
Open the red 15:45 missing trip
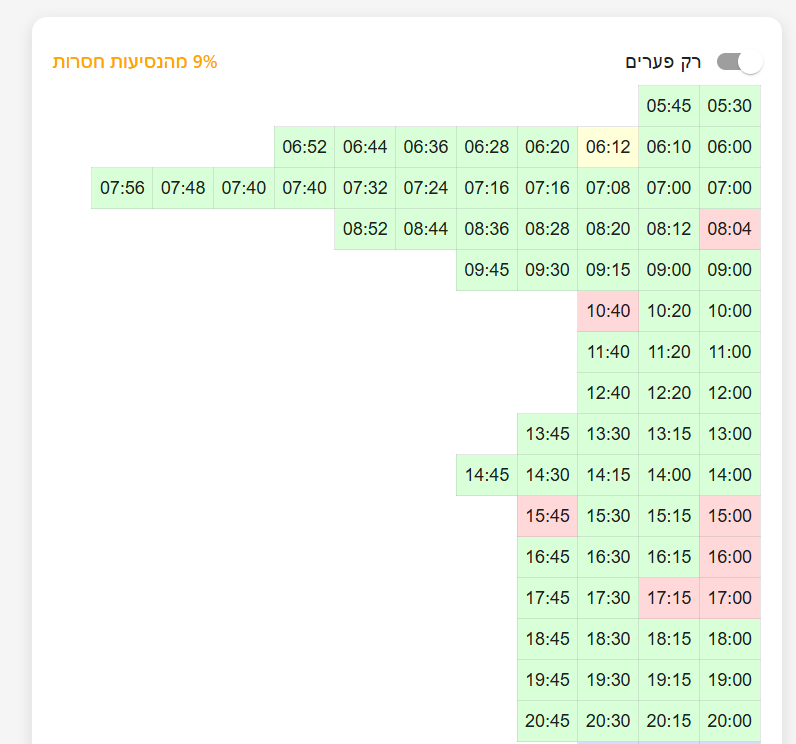pyautogui.click(x=547, y=516)
